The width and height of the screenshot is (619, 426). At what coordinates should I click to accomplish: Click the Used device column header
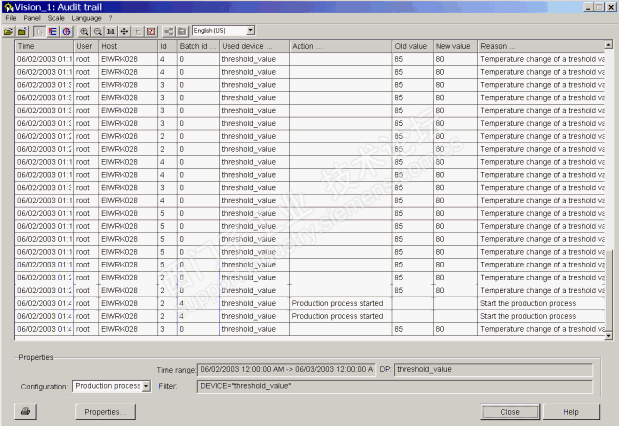[254, 46]
